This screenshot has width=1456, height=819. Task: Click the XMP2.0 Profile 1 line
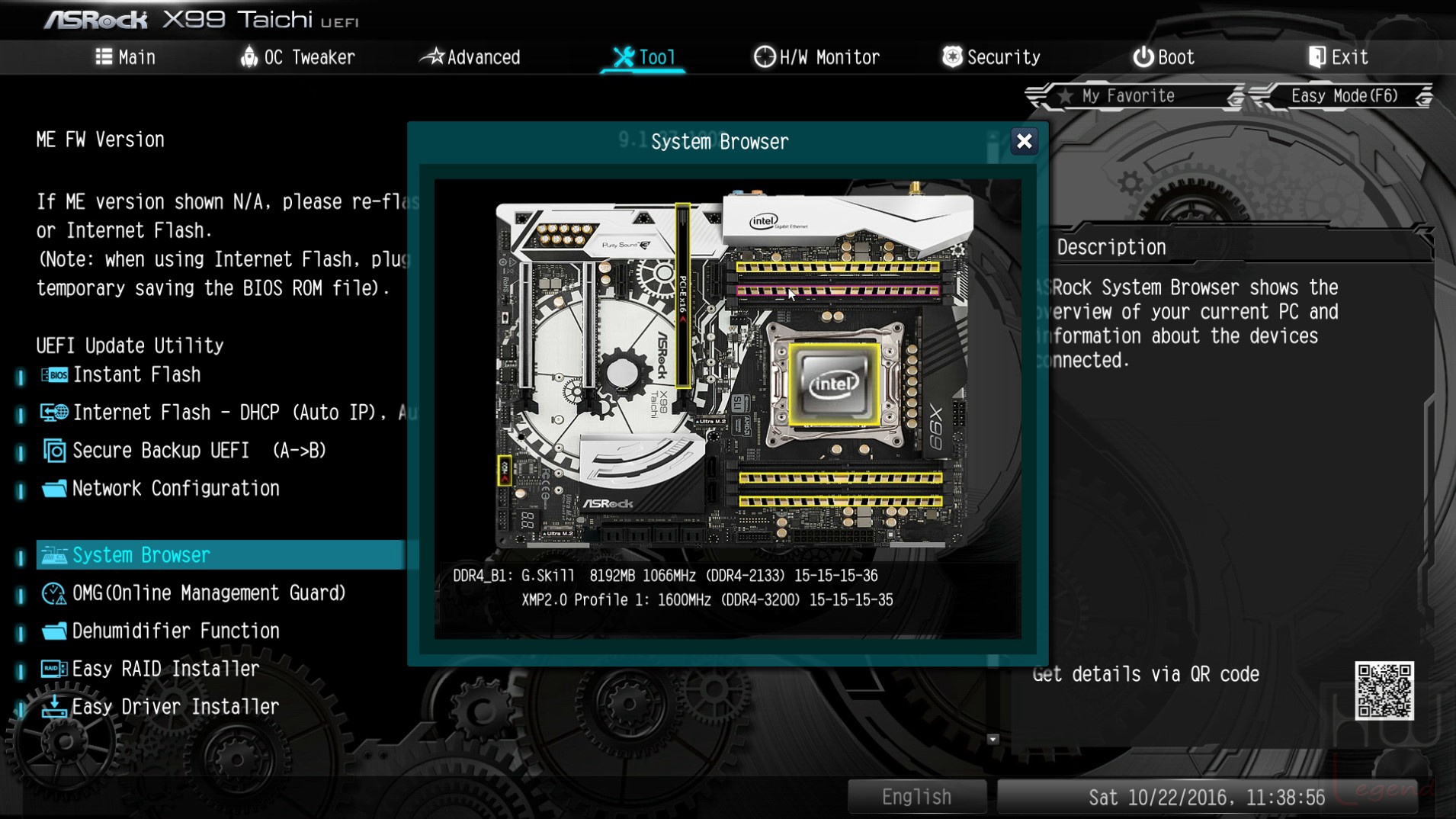707,600
